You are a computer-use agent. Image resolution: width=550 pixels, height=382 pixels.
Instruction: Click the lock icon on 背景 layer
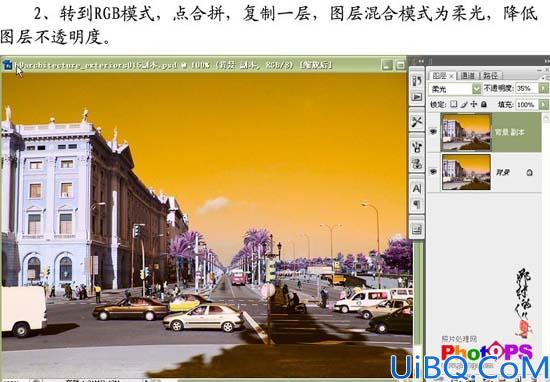[529, 172]
